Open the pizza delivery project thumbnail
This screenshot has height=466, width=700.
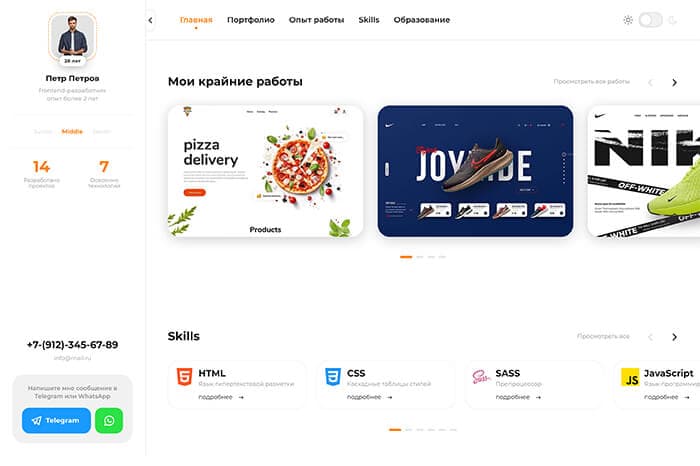coord(266,171)
